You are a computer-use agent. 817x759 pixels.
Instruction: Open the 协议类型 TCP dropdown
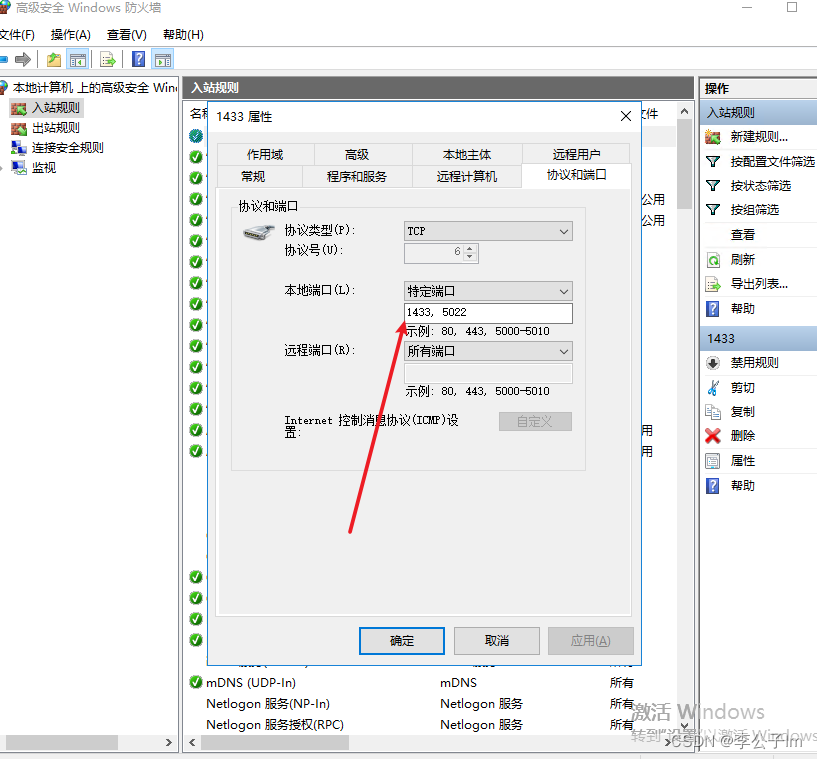(x=488, y=231)
